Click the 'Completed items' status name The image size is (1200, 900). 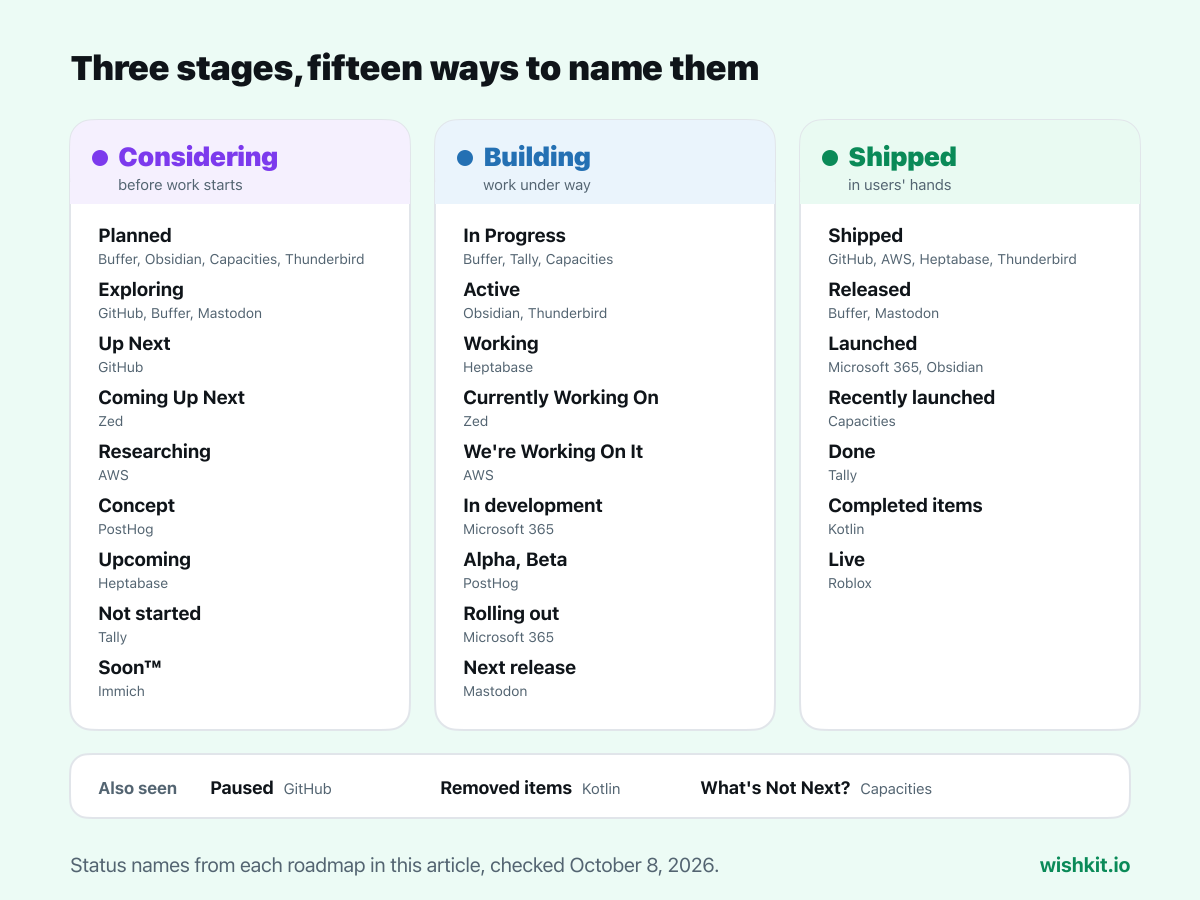coord(905,506)
